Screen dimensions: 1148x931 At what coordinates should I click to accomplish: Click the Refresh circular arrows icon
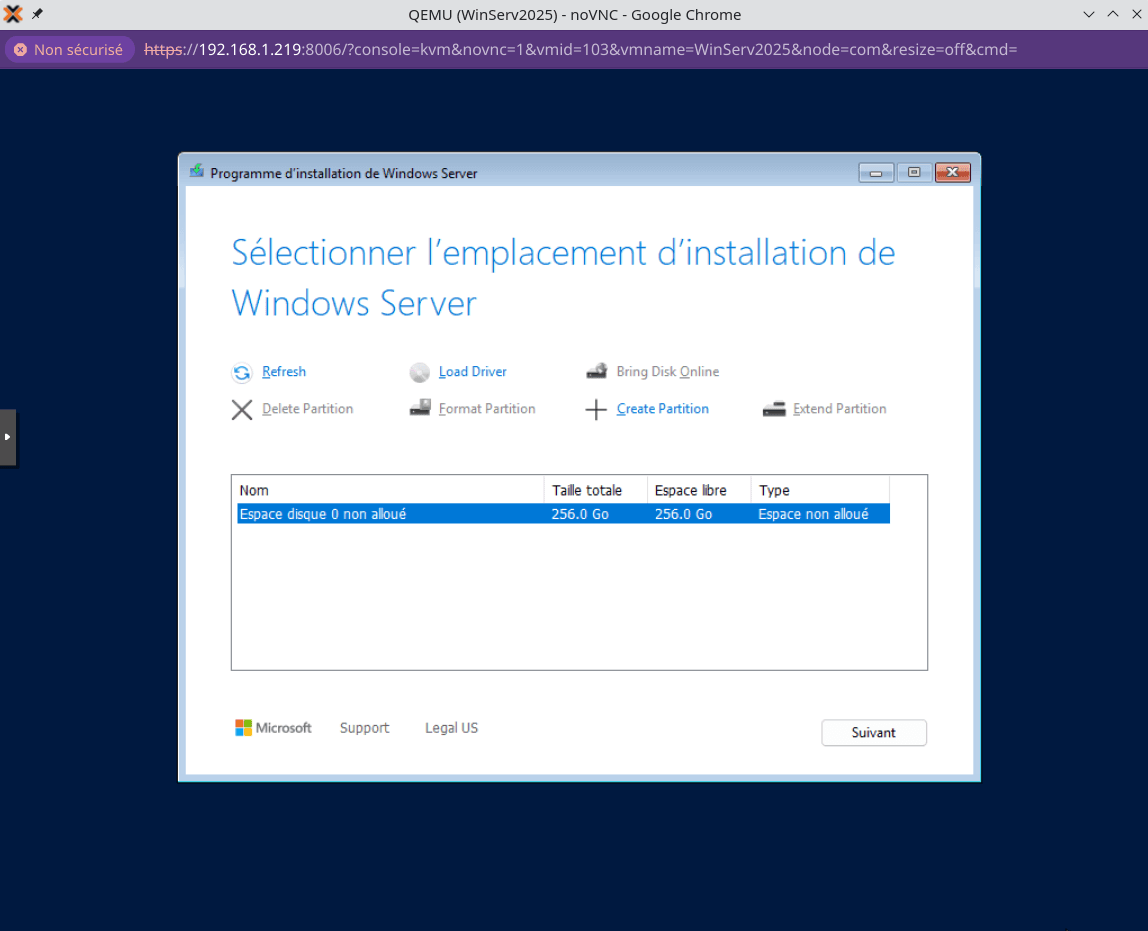coord(242,373)
